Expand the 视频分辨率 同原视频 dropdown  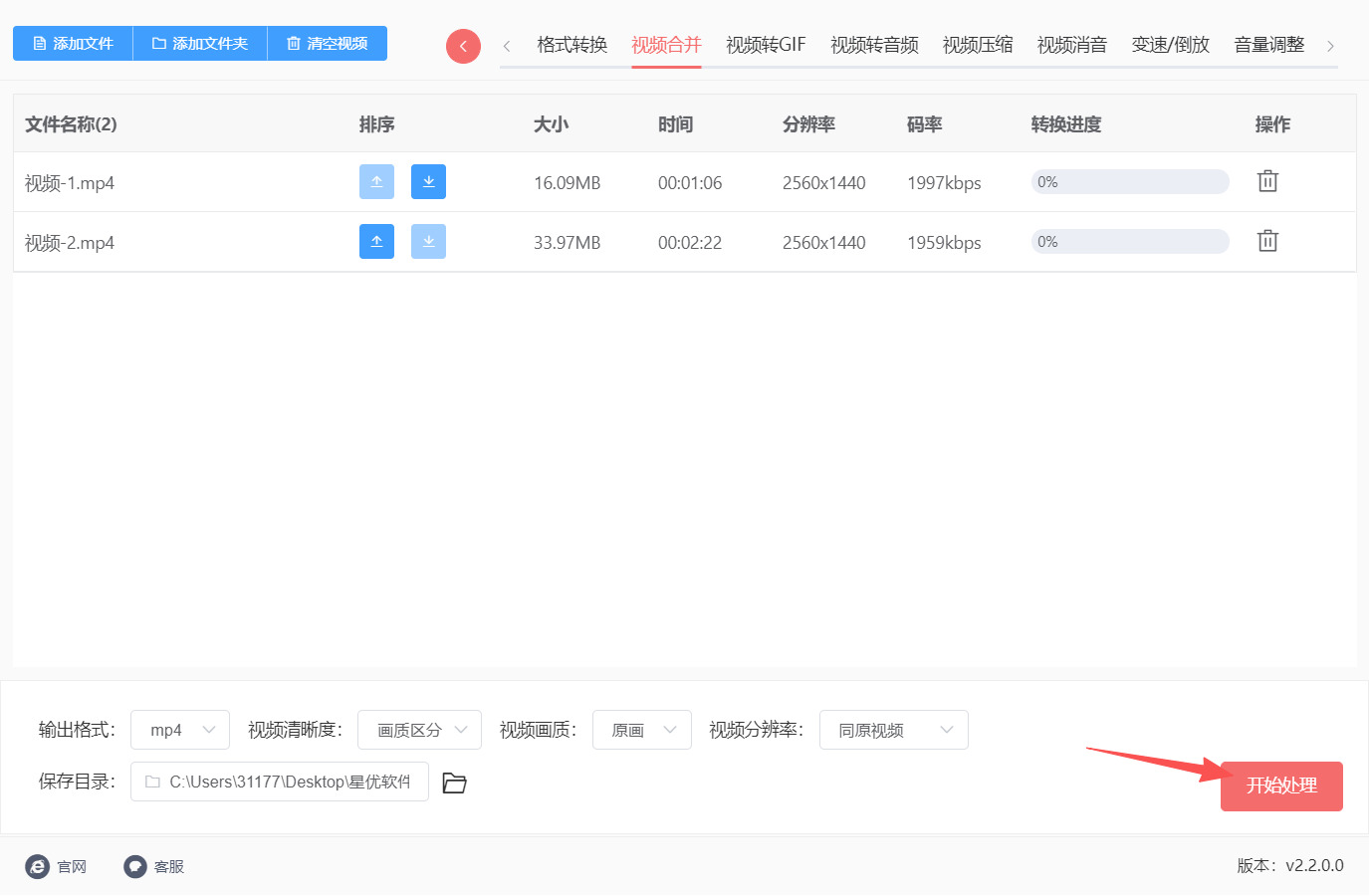click(894, 730)
